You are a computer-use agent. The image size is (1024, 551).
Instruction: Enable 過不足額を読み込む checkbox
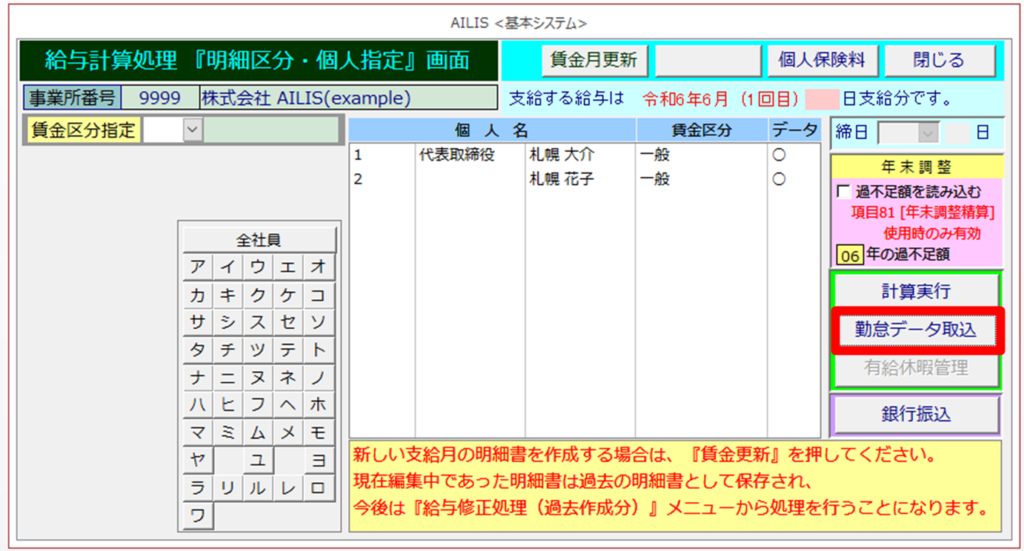tap(842, 191)
